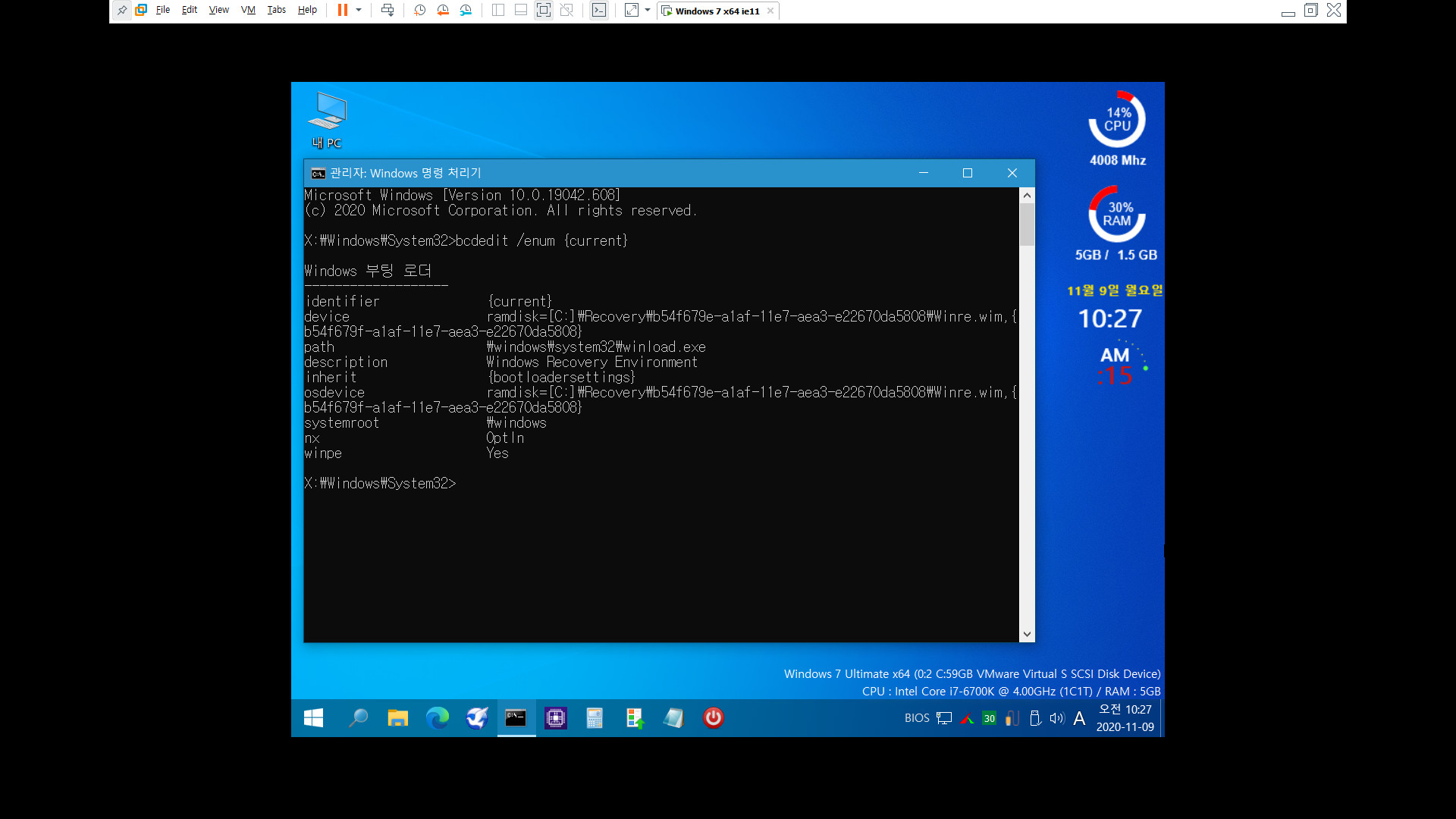Viewport: 1456px width, 819px height.
Task: Pause the virtual machine
Action: pyautogui.click(x=343, y=11)
